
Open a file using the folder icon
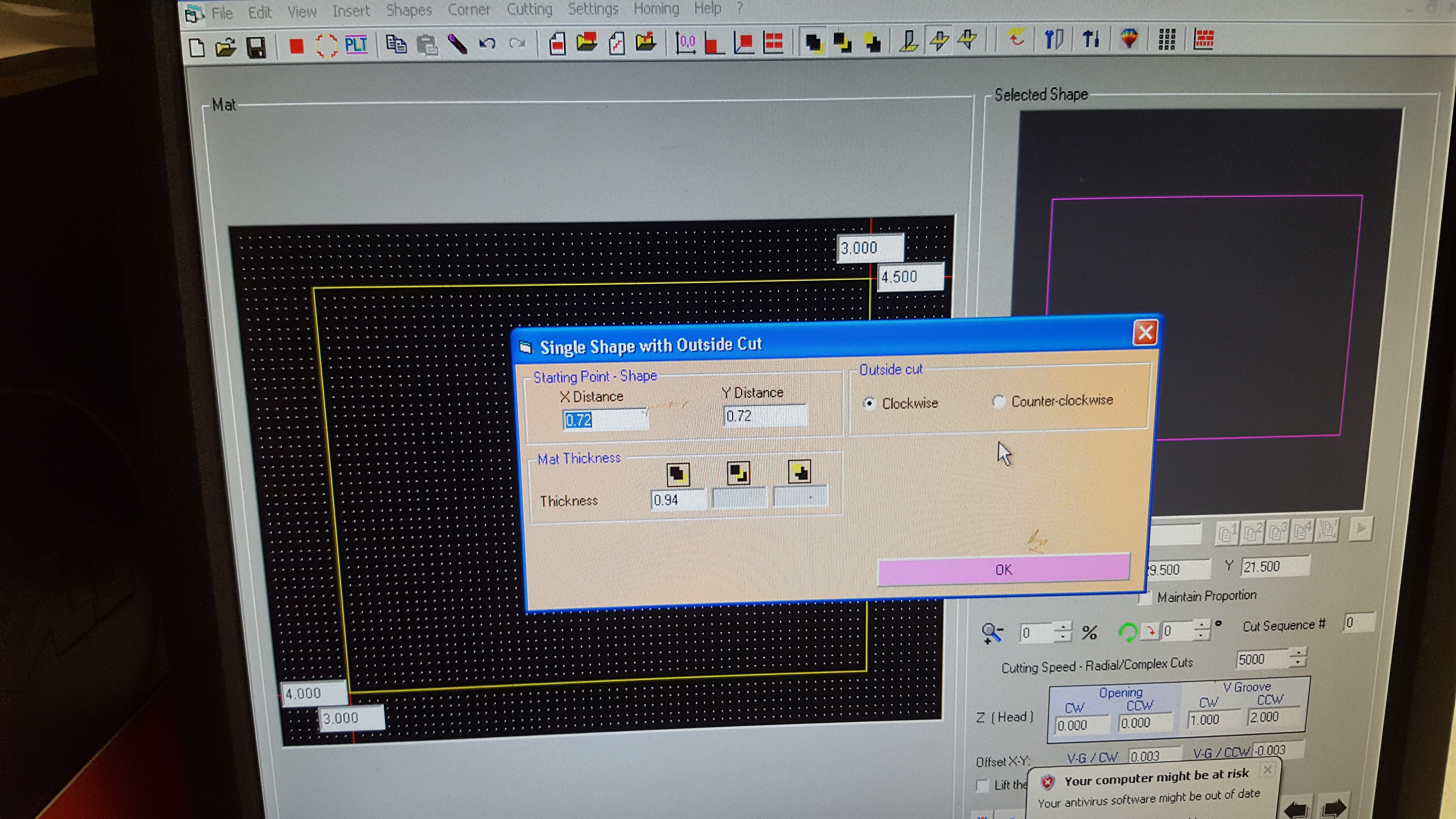226,47
